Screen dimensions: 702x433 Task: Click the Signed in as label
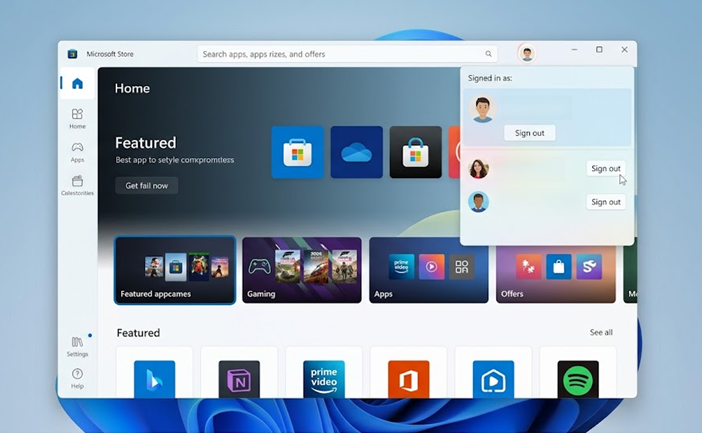pos(490,78)
